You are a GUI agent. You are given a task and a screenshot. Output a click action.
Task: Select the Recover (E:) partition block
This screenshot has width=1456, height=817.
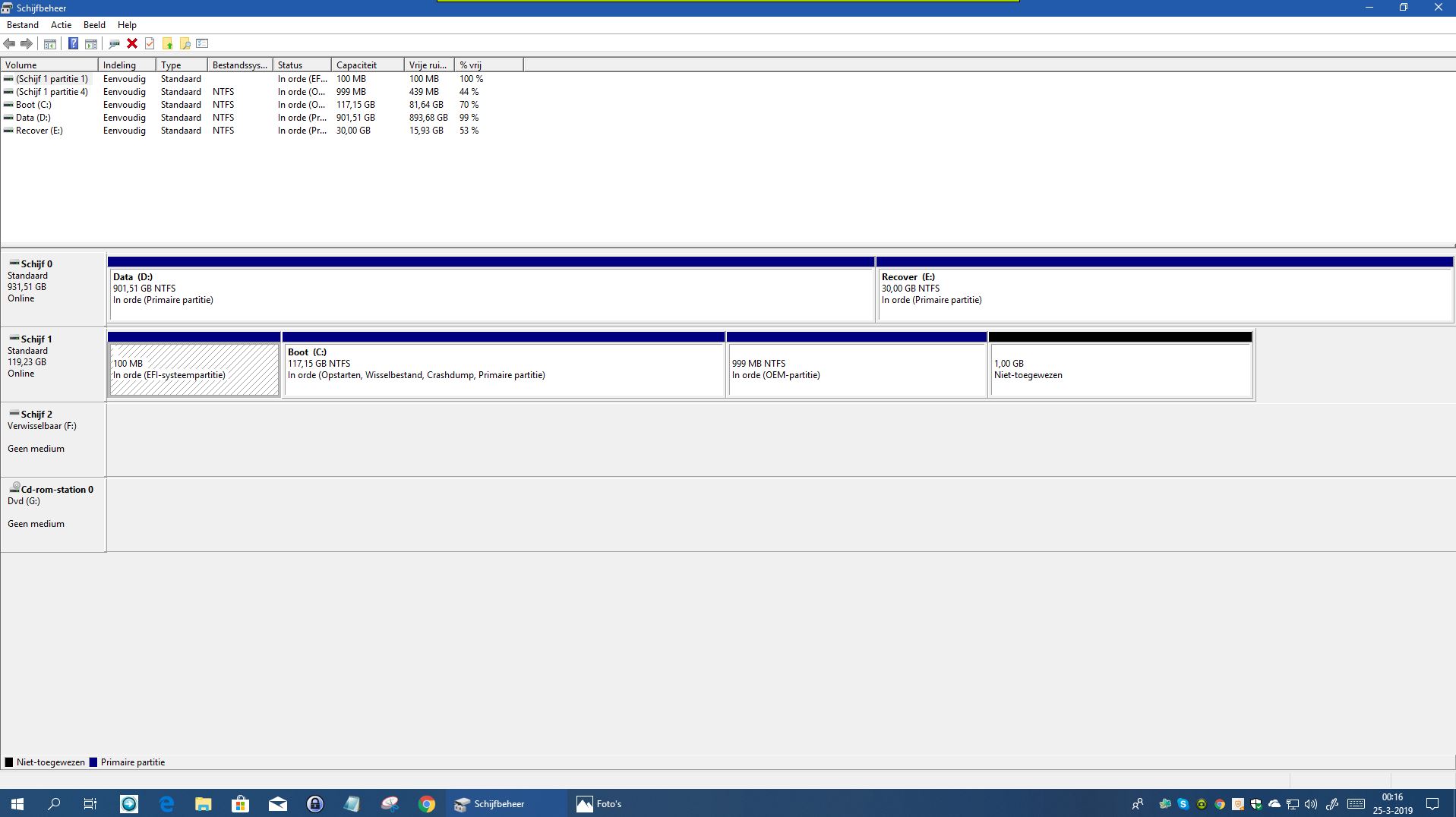point(1164,294)
